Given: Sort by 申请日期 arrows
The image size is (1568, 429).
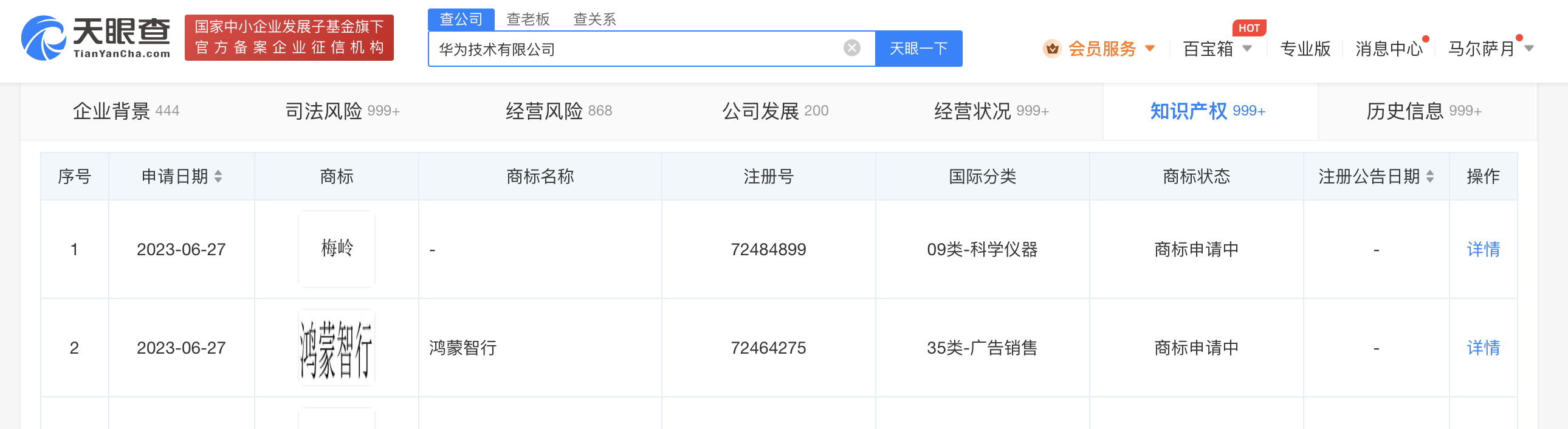Looking at the screenshot, I should click(218, 176).
